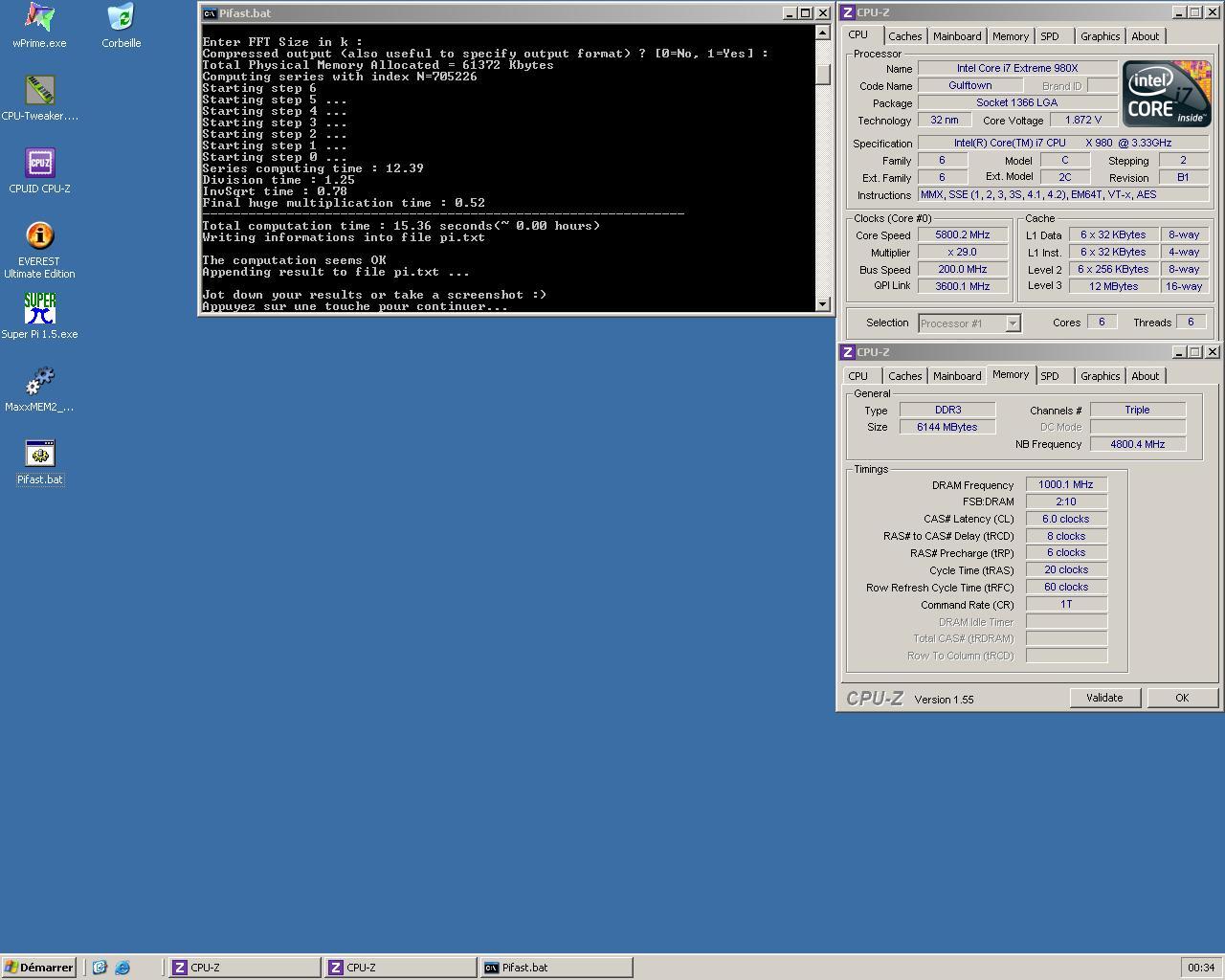Click the Z icon in lower CPU-Z title bar
The image size is (1225, 980).
(847, 352)
